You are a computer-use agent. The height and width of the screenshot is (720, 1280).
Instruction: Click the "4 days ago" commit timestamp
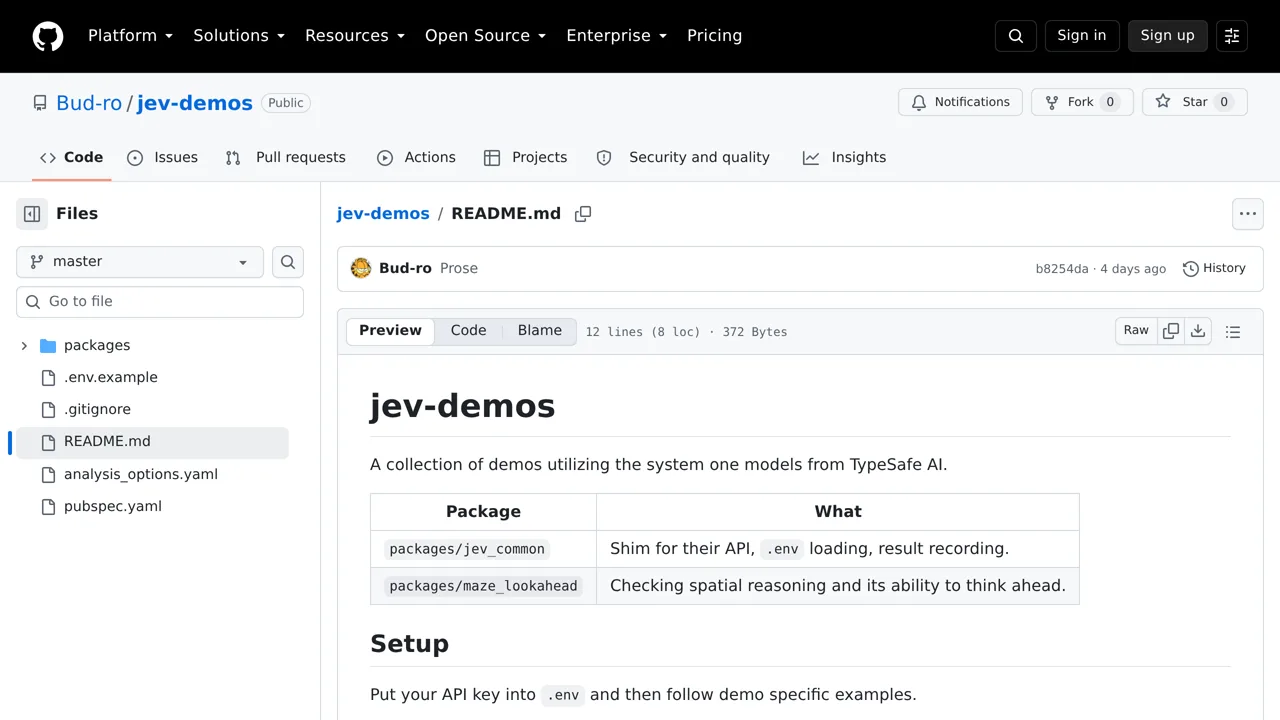point(1133,269)
